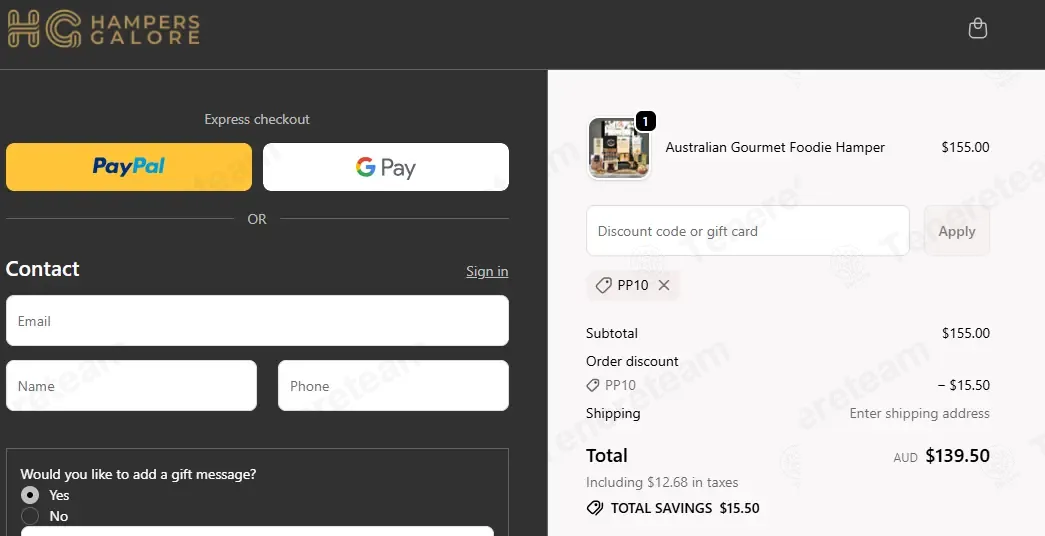
Task: Select Yes for gift message
Action: [x=31, y=495]
